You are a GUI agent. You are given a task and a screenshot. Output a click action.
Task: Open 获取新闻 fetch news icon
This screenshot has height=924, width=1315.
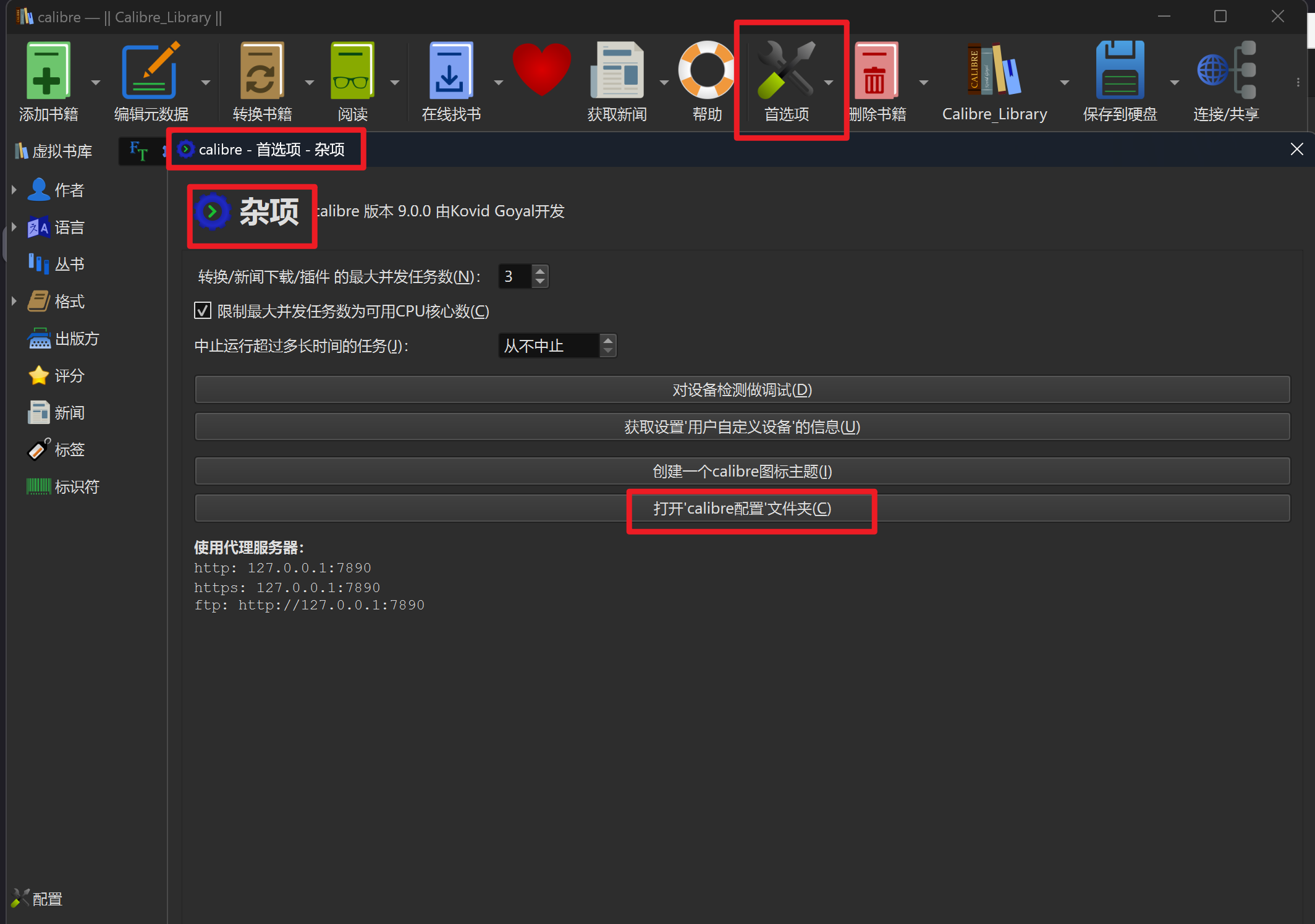[617, 70]
